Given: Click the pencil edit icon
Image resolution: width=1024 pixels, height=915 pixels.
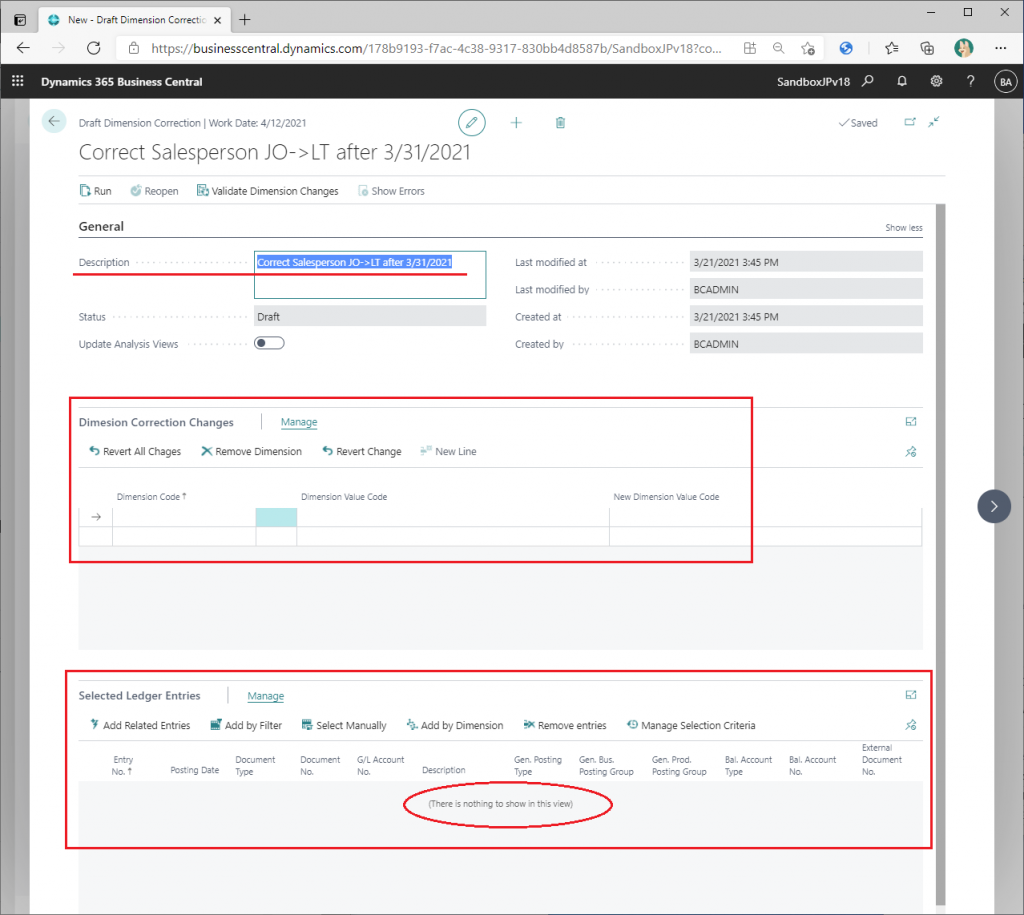Looking at the screenshot, I should point(471,122).
